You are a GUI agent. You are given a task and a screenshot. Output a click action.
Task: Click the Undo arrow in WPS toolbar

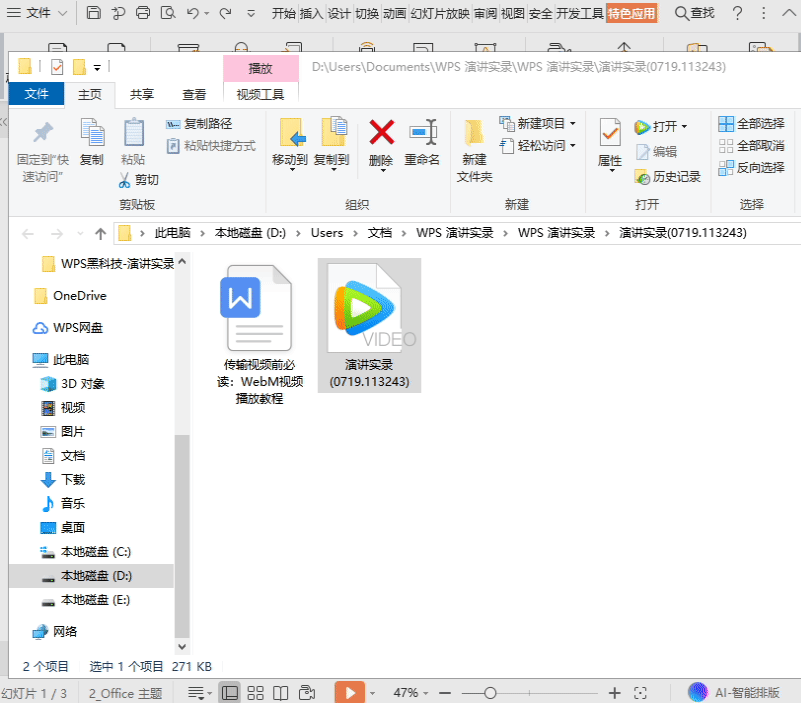193,13
